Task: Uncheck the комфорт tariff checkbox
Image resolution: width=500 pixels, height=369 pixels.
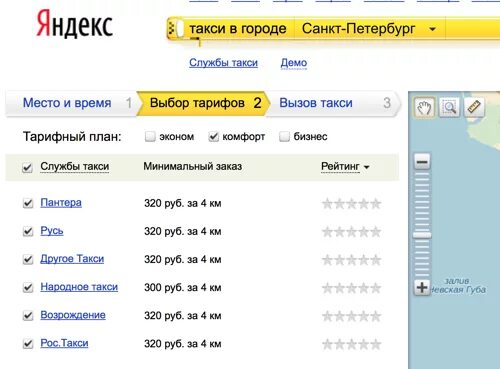Action: 213,137
